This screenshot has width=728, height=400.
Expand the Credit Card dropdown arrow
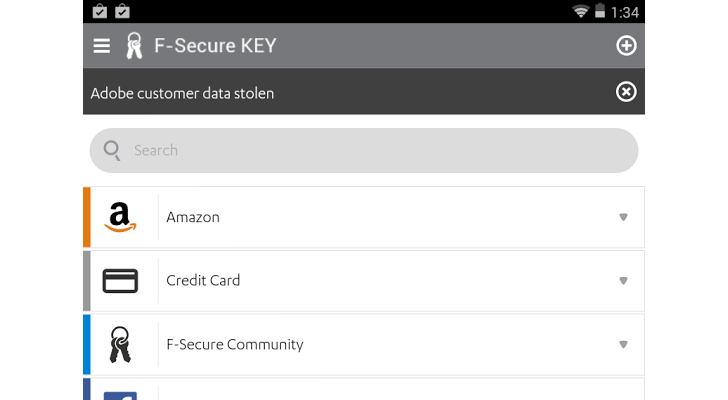(623, 281)
